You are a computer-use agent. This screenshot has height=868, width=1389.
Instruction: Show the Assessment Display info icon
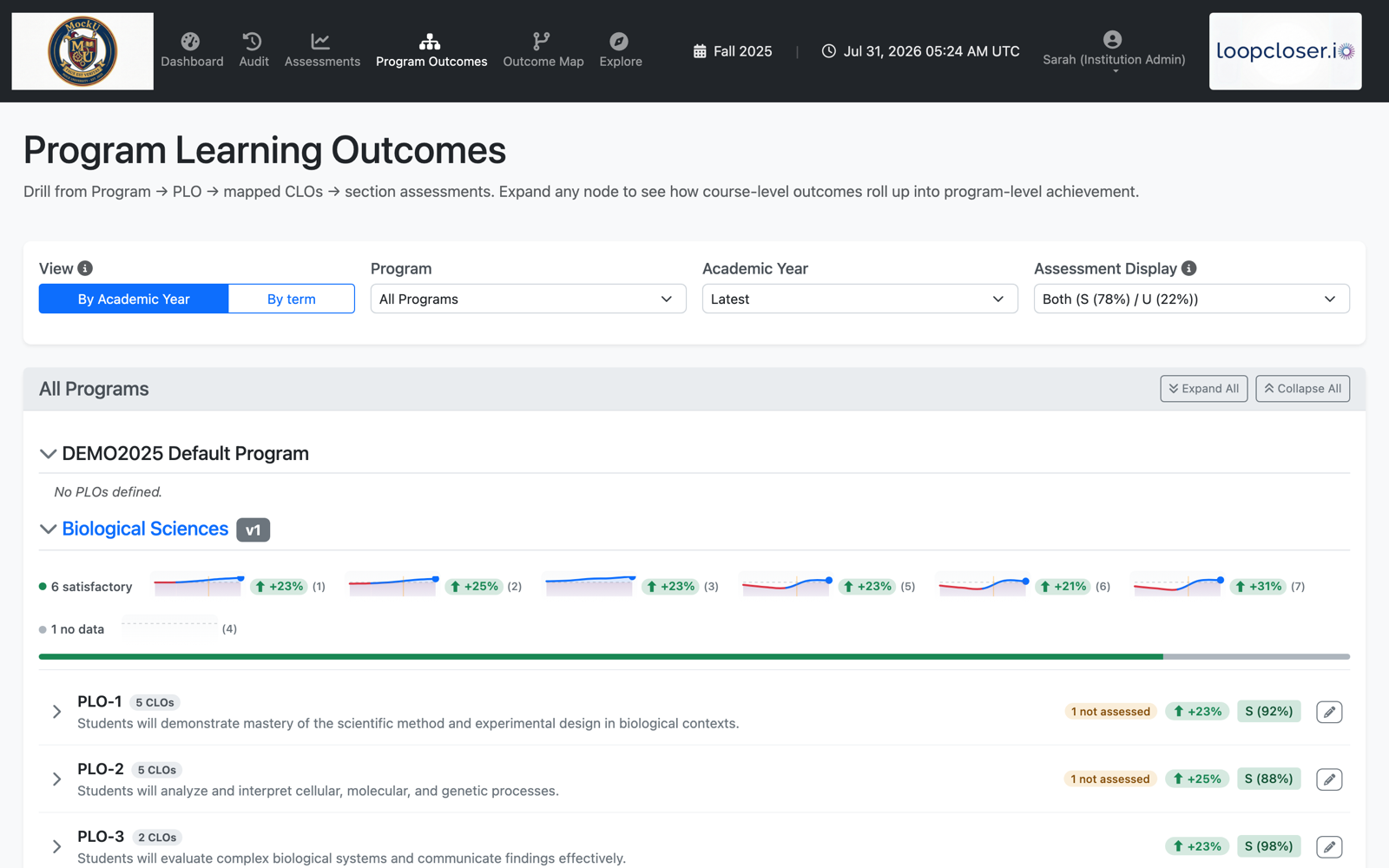(x=1189, y=268)
